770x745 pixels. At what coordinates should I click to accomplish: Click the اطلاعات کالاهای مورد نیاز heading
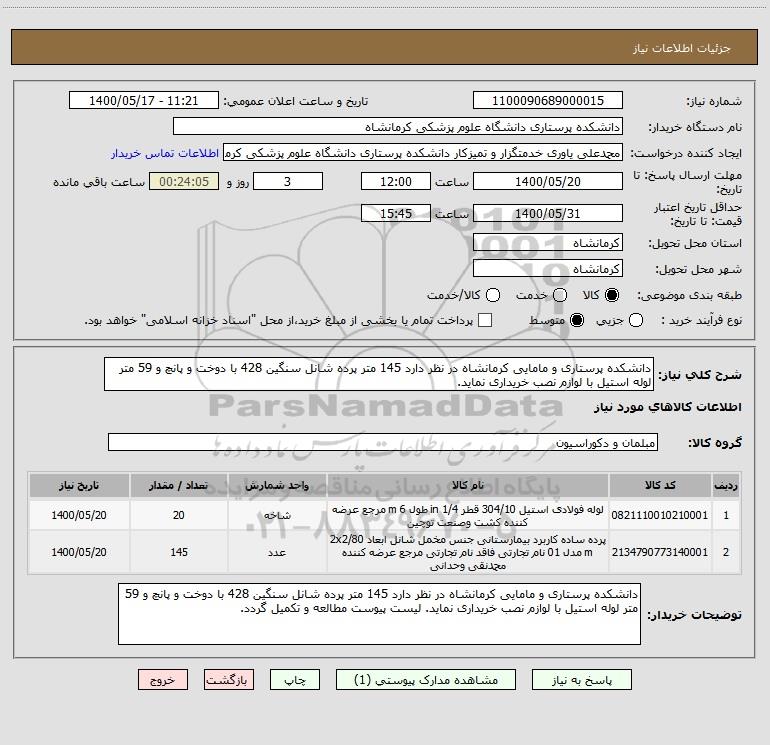click(x=668, y=407)
